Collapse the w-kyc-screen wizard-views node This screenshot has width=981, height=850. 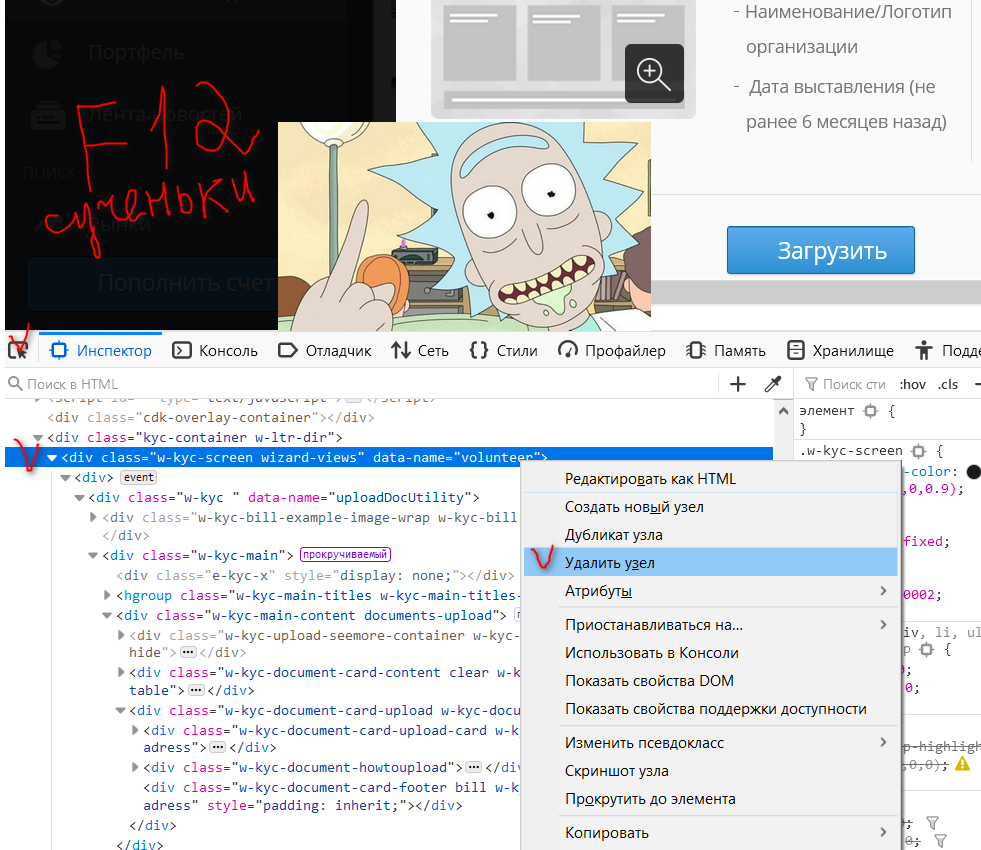click(x=52, y=458)
